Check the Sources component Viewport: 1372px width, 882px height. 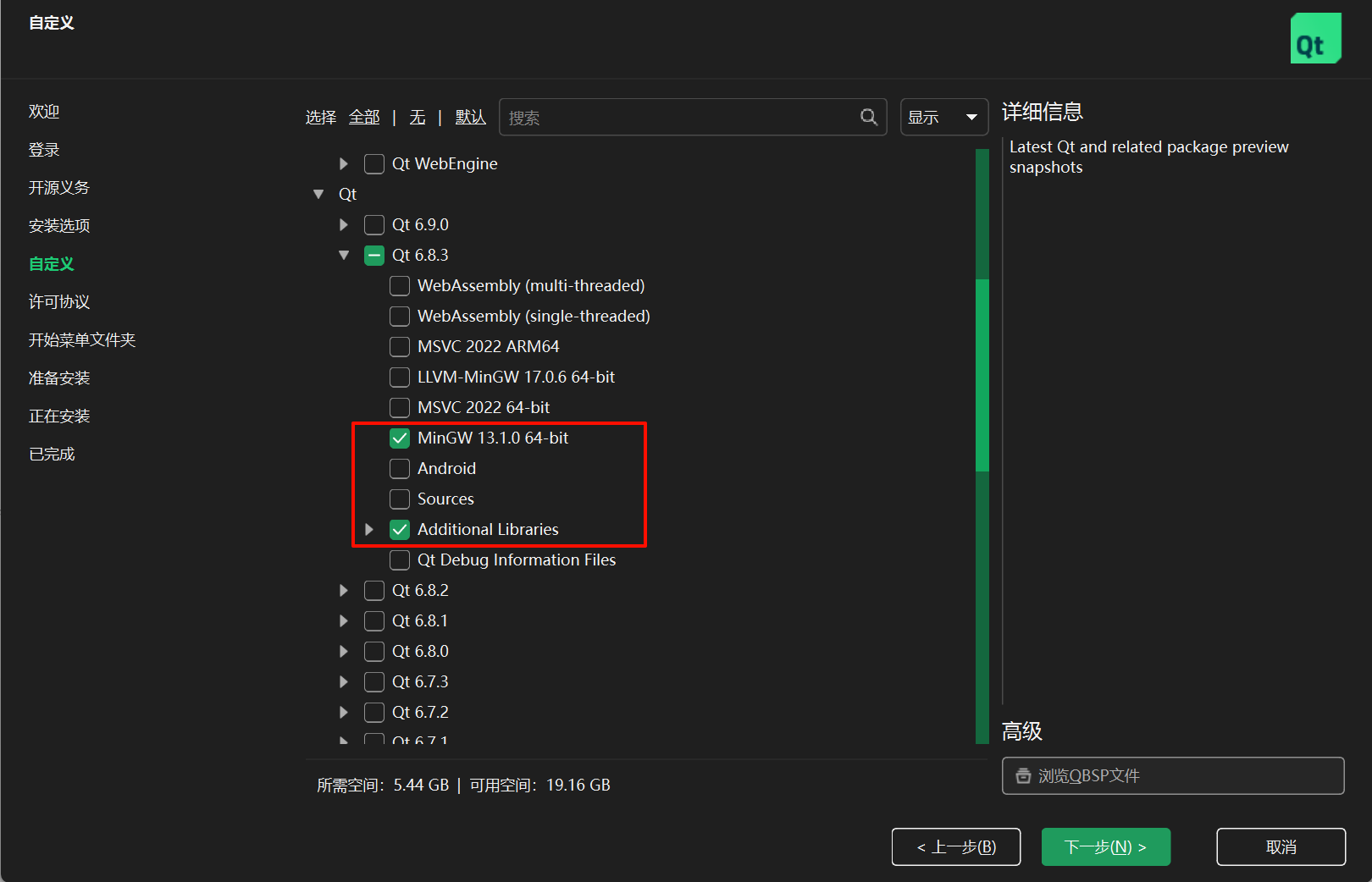399,499
